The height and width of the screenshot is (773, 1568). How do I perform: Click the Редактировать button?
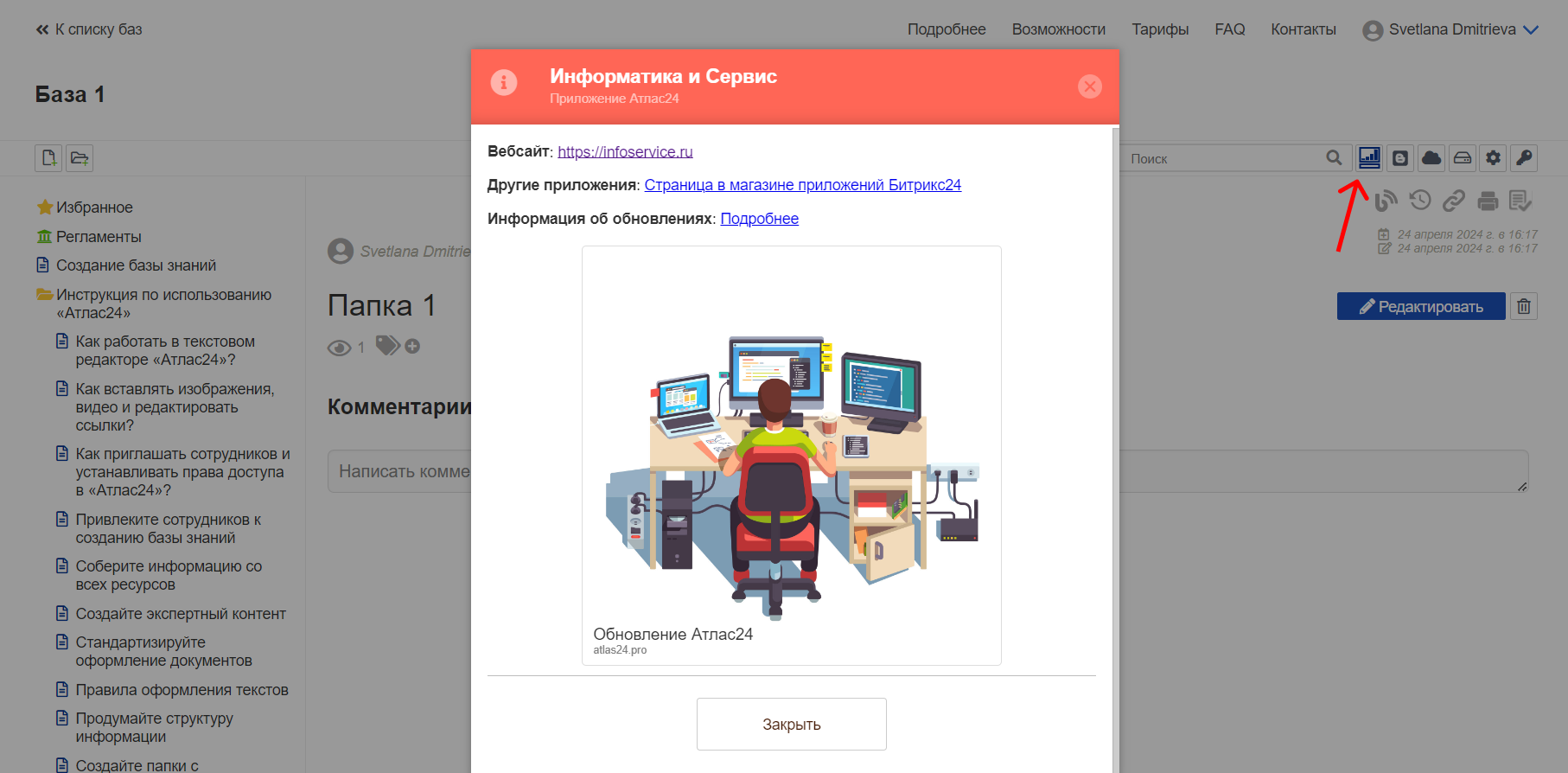[x=1421, y=306]
